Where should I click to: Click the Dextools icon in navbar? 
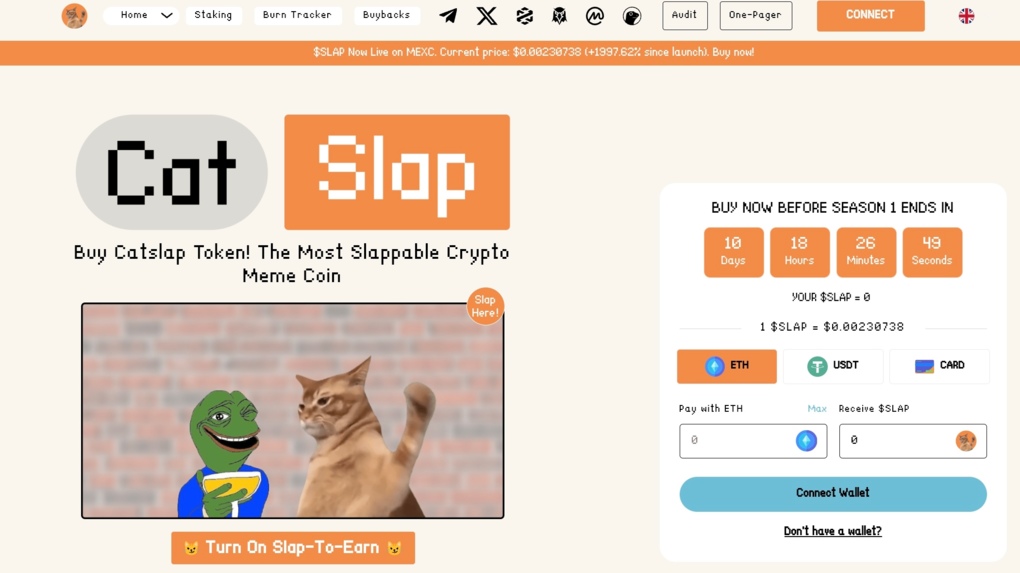point(524,16)
